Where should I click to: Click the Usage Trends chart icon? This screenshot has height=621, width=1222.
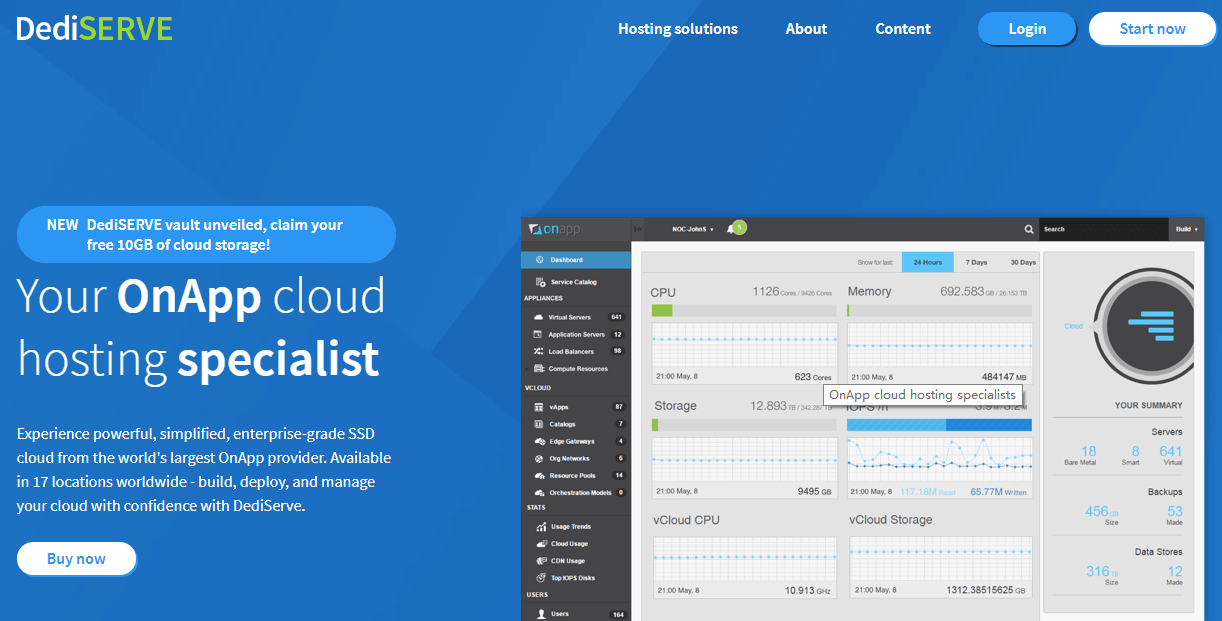[x=540, y=526]
